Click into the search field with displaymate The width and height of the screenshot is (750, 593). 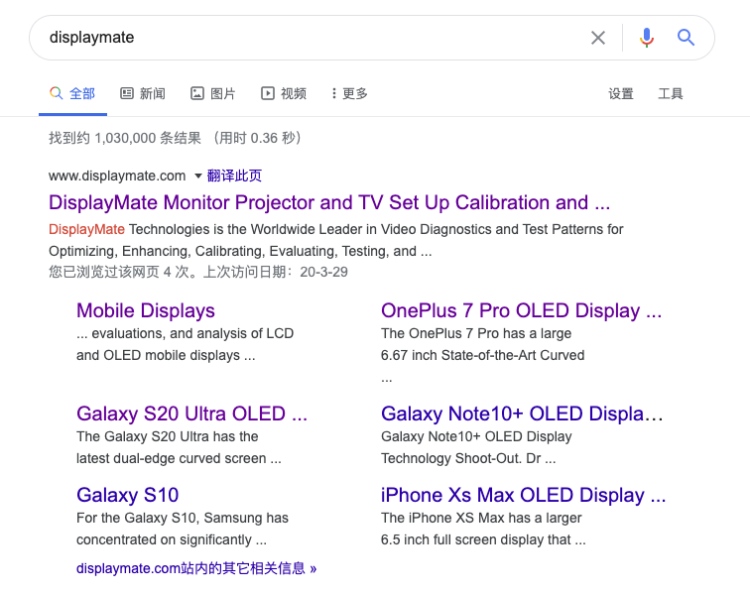(x=300, y=38)
